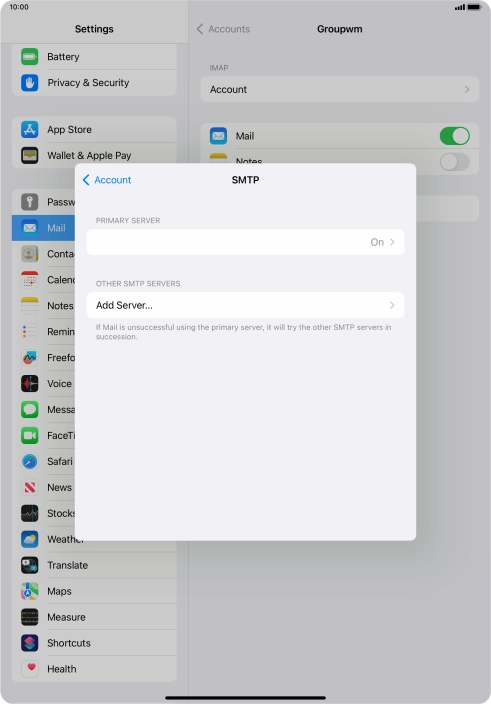Open the Health heart icon
Viewport: 491px width, 704px height.
click(x=30, y=669)
